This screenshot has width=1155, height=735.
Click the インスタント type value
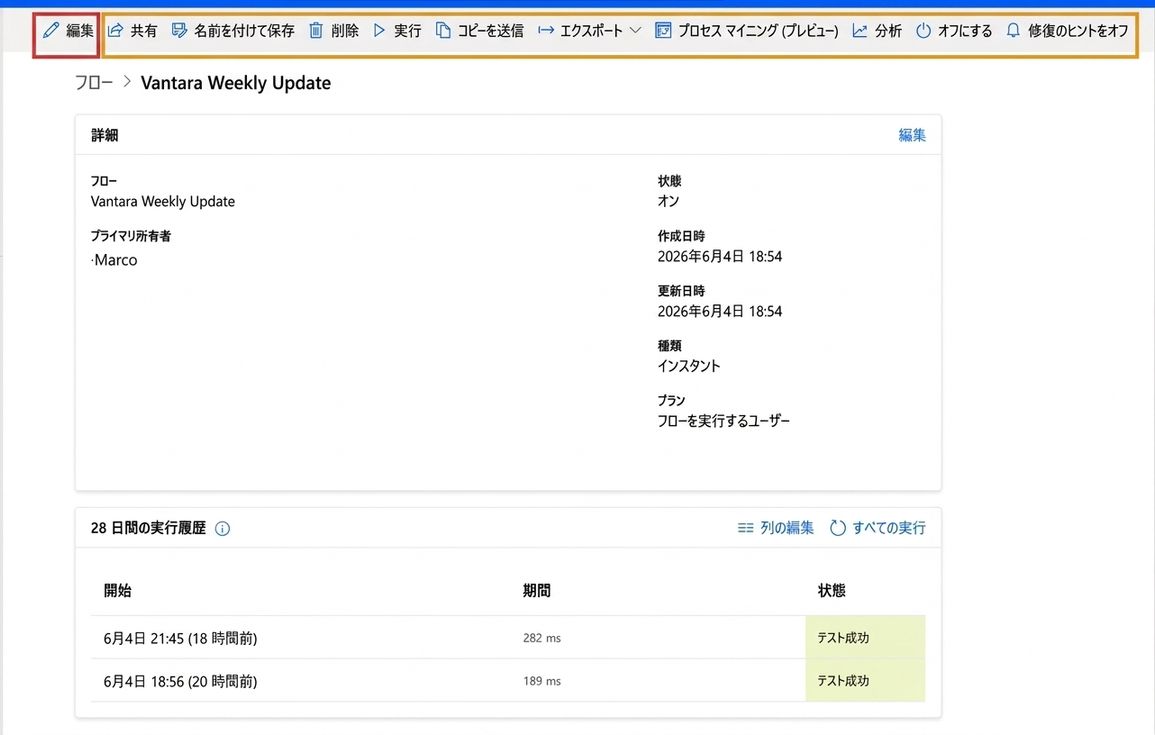(x=689, y=366)
